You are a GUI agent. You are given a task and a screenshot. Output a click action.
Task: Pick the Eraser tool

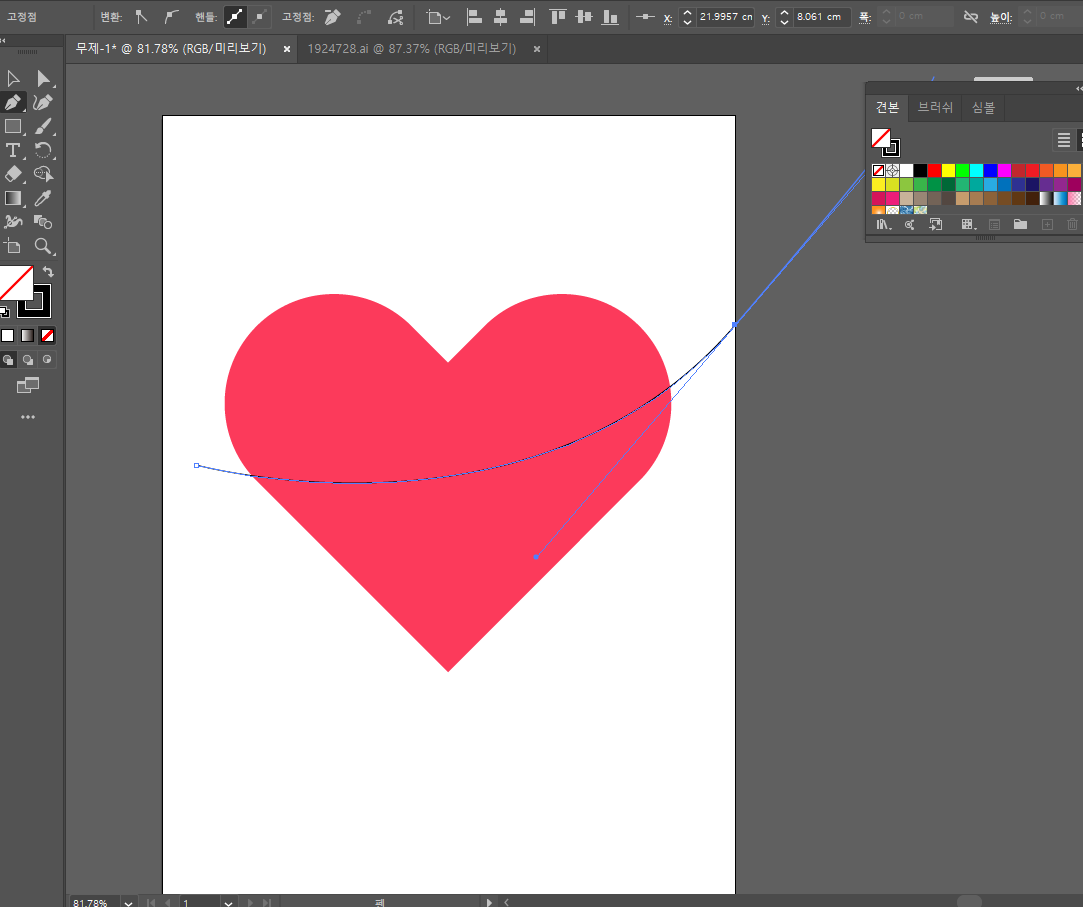(13, 174)
